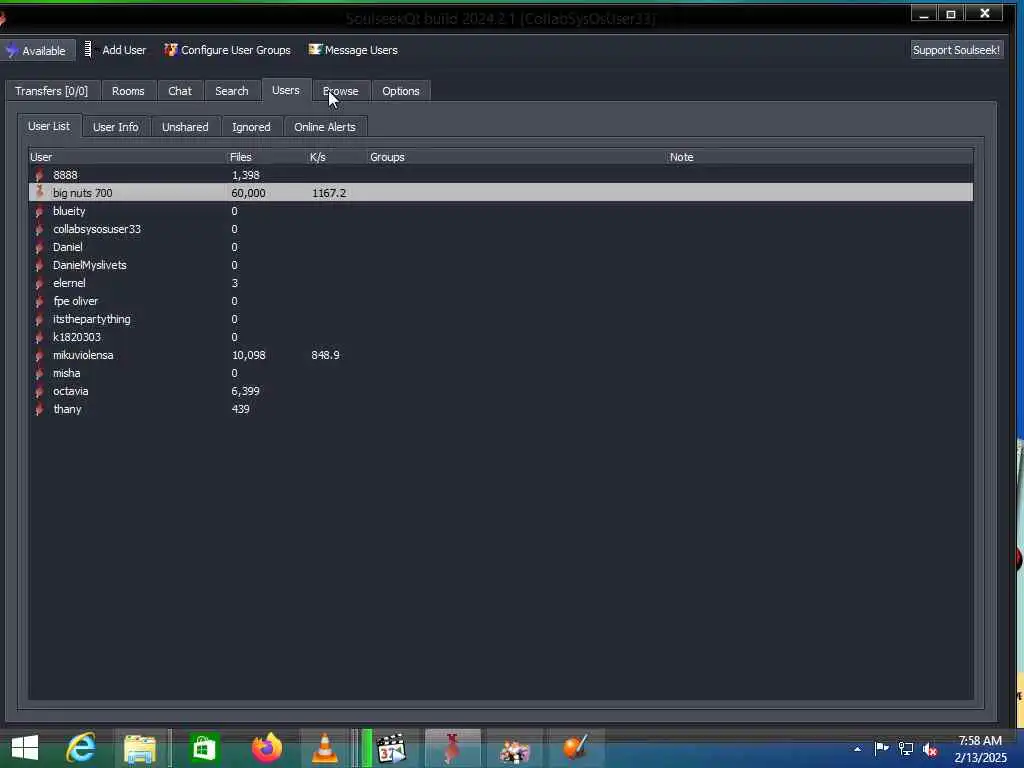This screenshot has width=1024, height=768.
Task: Select user name blueity
Action: click(69, 211)
